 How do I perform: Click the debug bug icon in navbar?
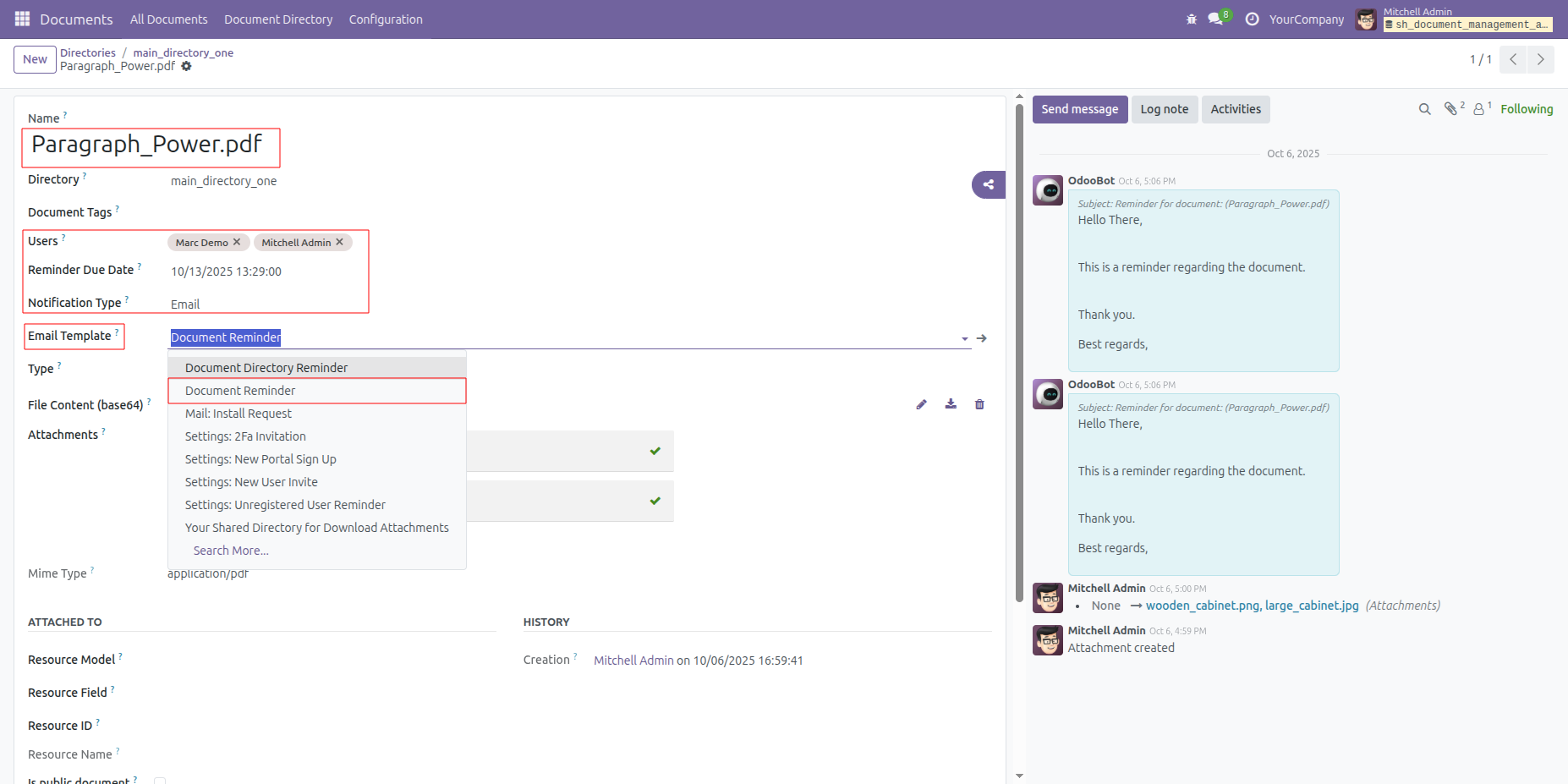(1192, 19)
